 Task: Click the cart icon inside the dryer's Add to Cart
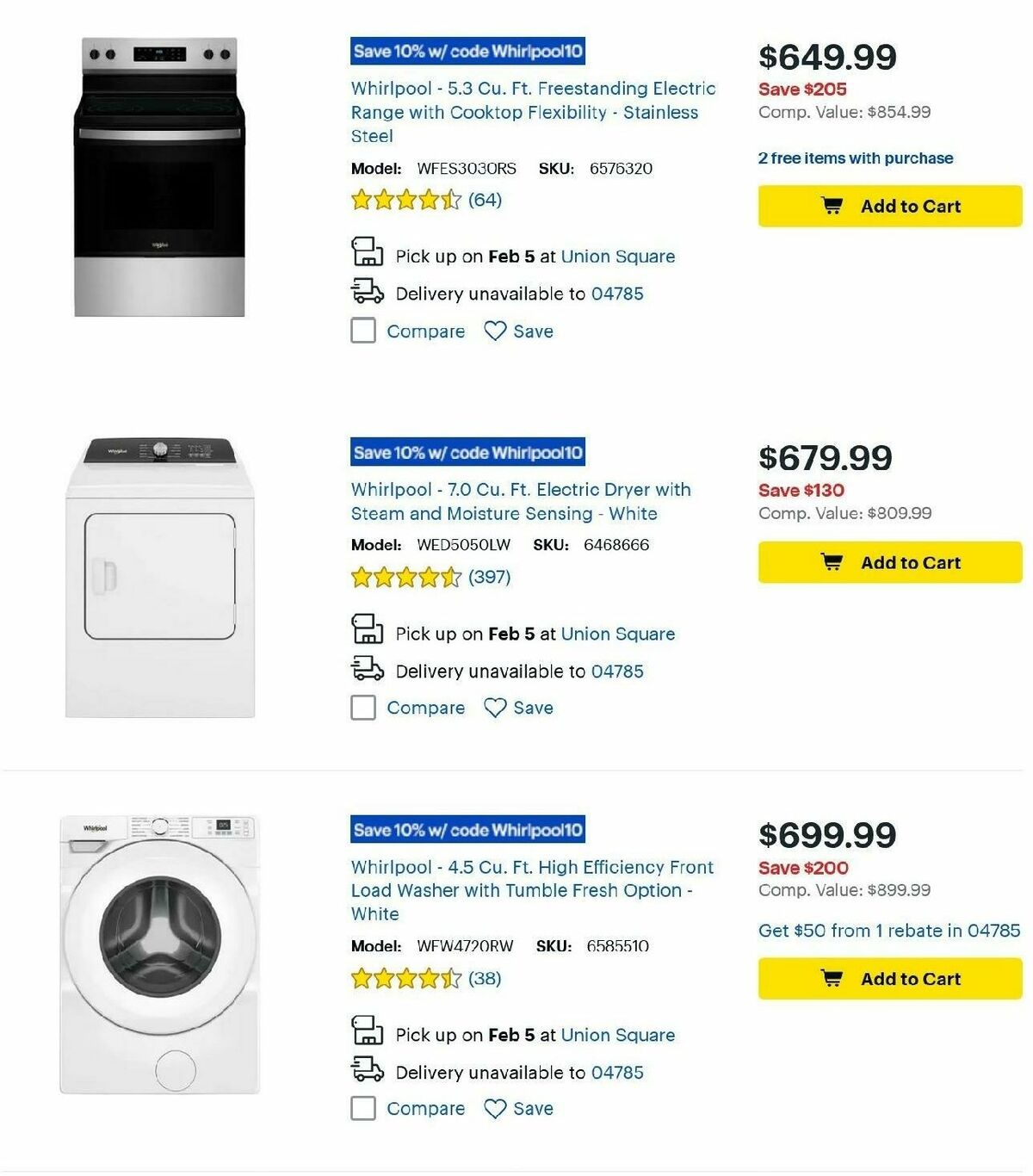pyautogui.click(x=832, y=560)
